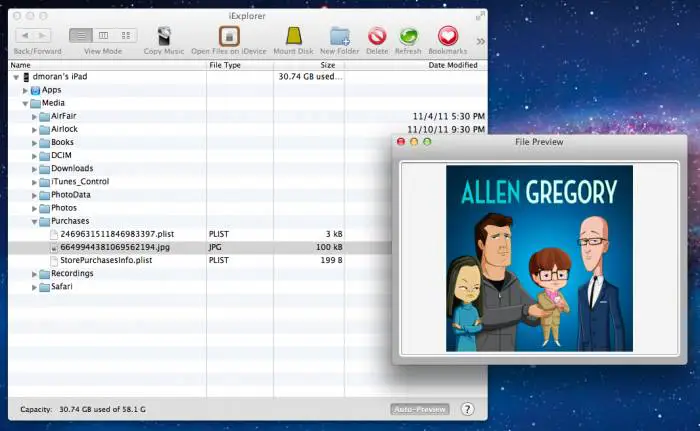Expand the PhotoData folder triangle

click(34, 195)
